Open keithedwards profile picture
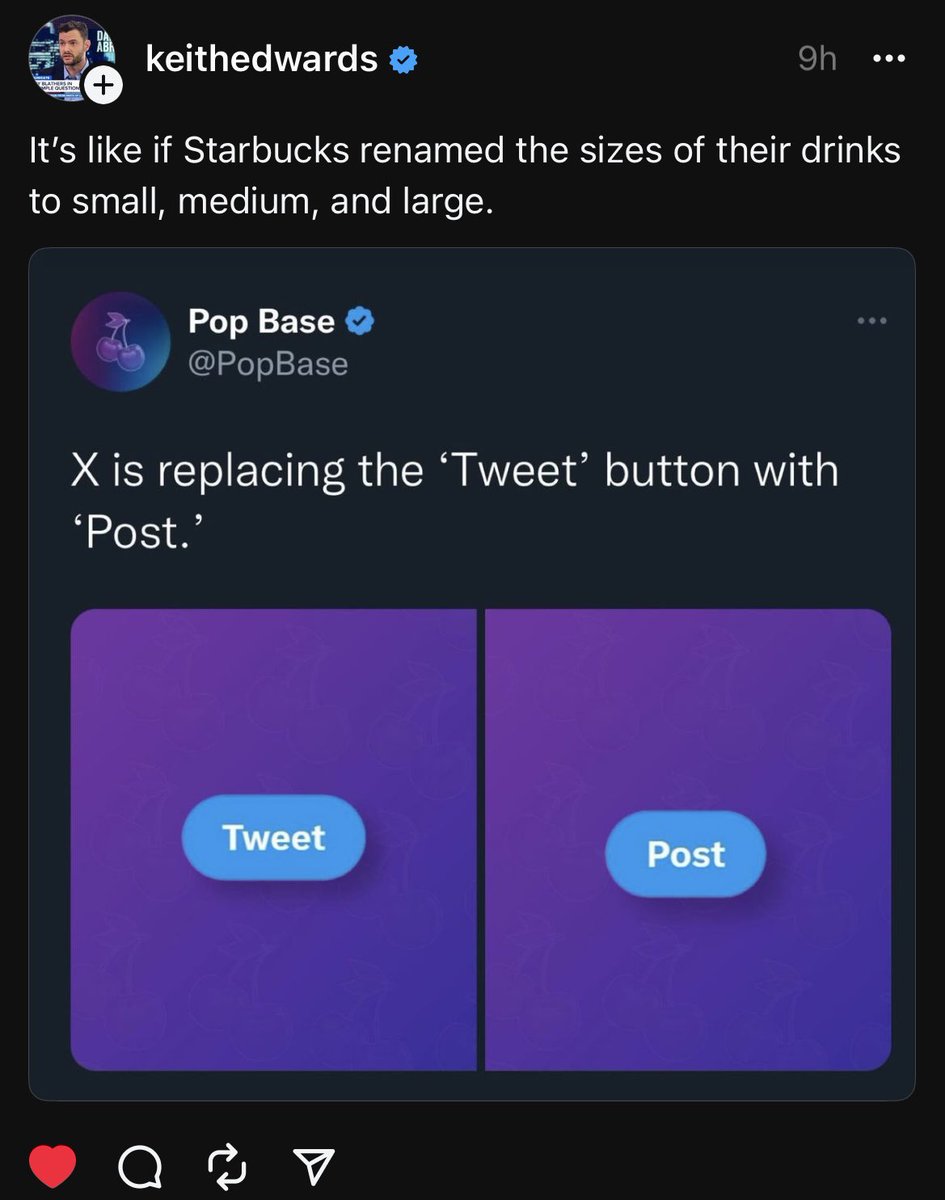Viewport: 945px width, 1200px height. coord(67,56)
